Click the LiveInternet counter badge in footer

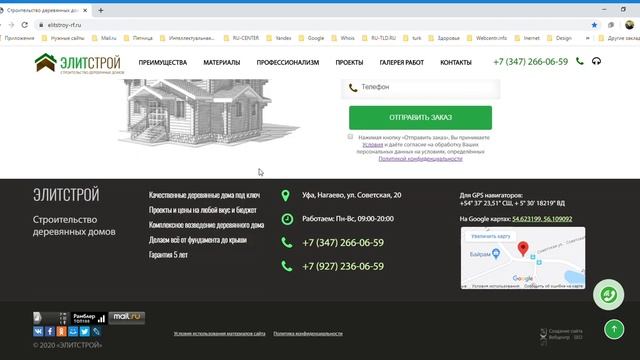point(50,318)
